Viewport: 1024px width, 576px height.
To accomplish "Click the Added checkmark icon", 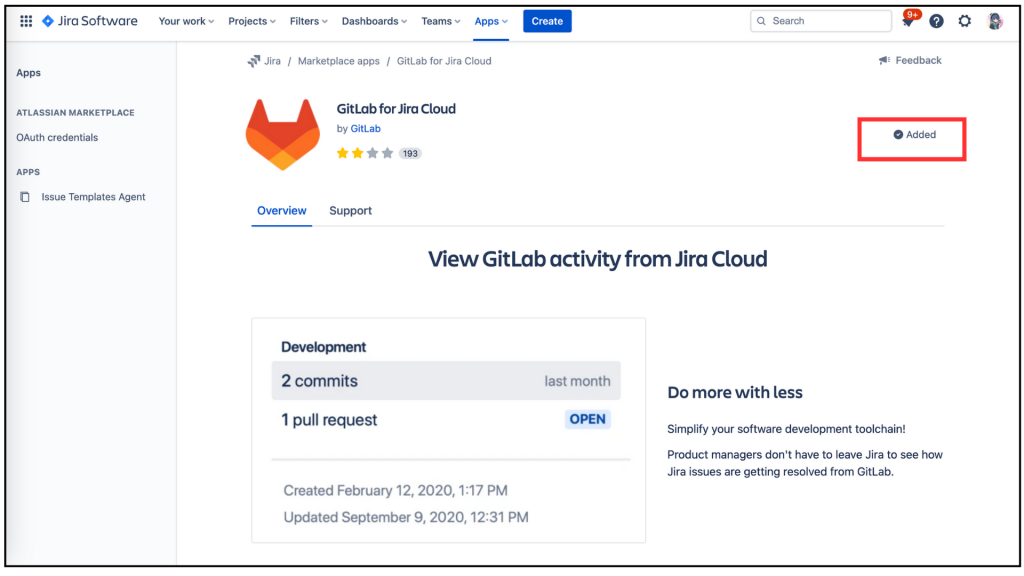I will [898, 135].
